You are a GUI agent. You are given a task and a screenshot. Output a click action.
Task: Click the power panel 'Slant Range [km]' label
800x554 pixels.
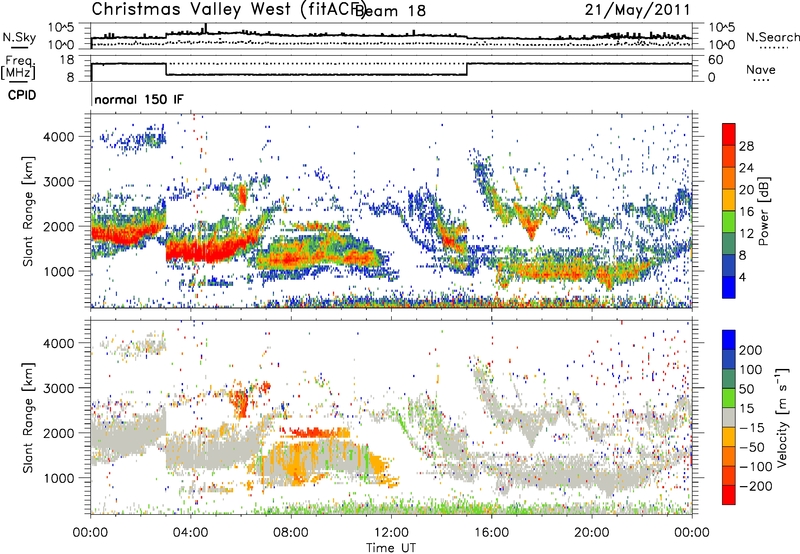pos(28,211)
